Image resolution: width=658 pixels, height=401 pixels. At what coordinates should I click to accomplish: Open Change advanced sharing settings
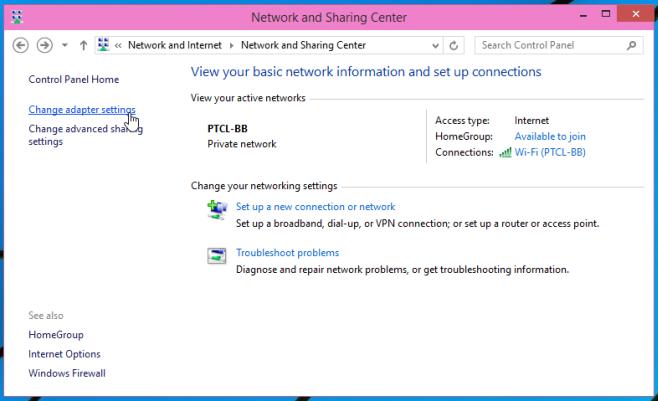click(86, 135)
